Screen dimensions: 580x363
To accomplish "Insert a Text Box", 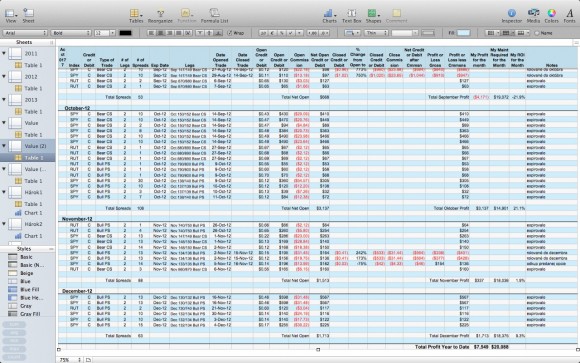I will coord(351,16).
